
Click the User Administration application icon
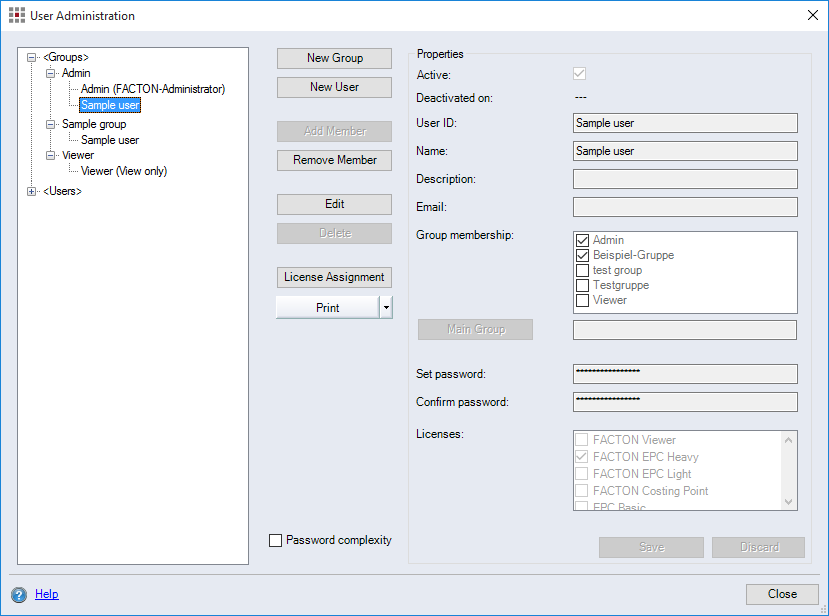tap(18, 15)
